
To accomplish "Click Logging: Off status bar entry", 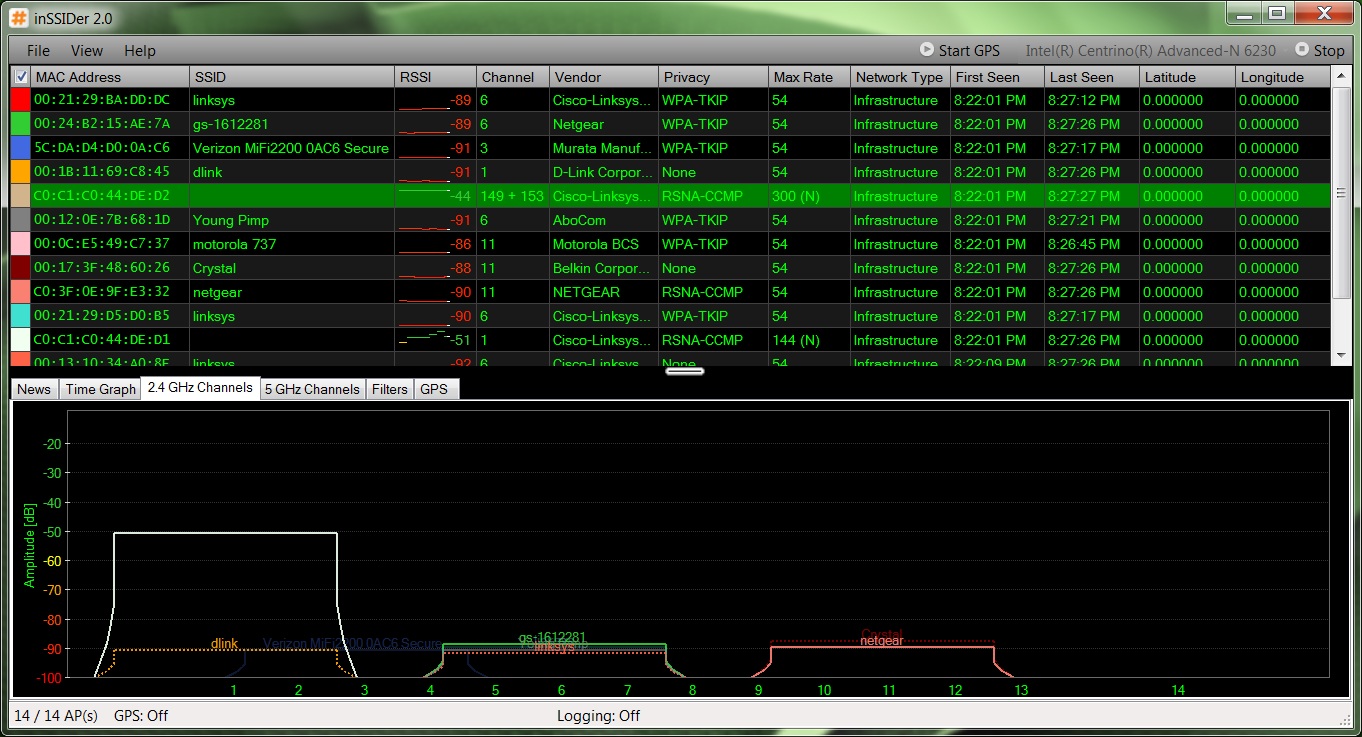I will coord(598,716).
